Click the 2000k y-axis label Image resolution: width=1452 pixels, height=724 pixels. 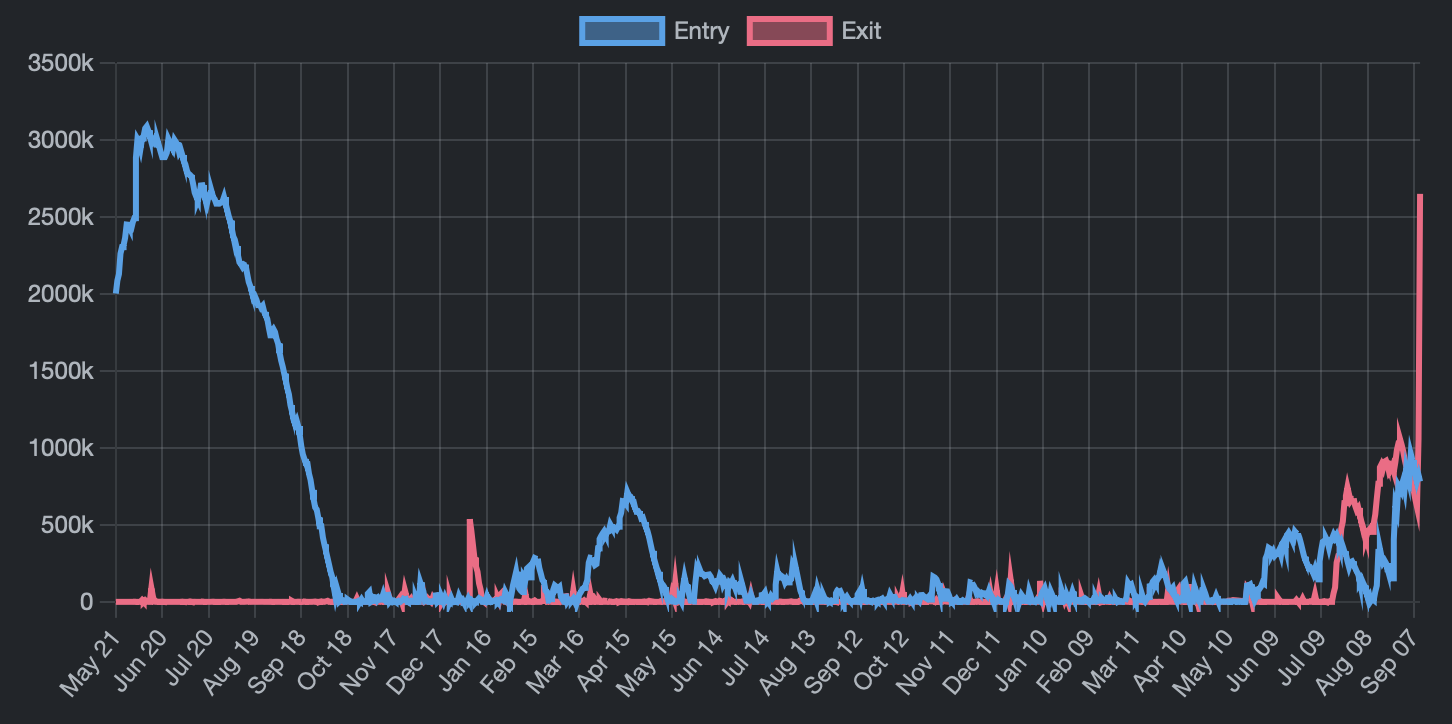point(60,293)
